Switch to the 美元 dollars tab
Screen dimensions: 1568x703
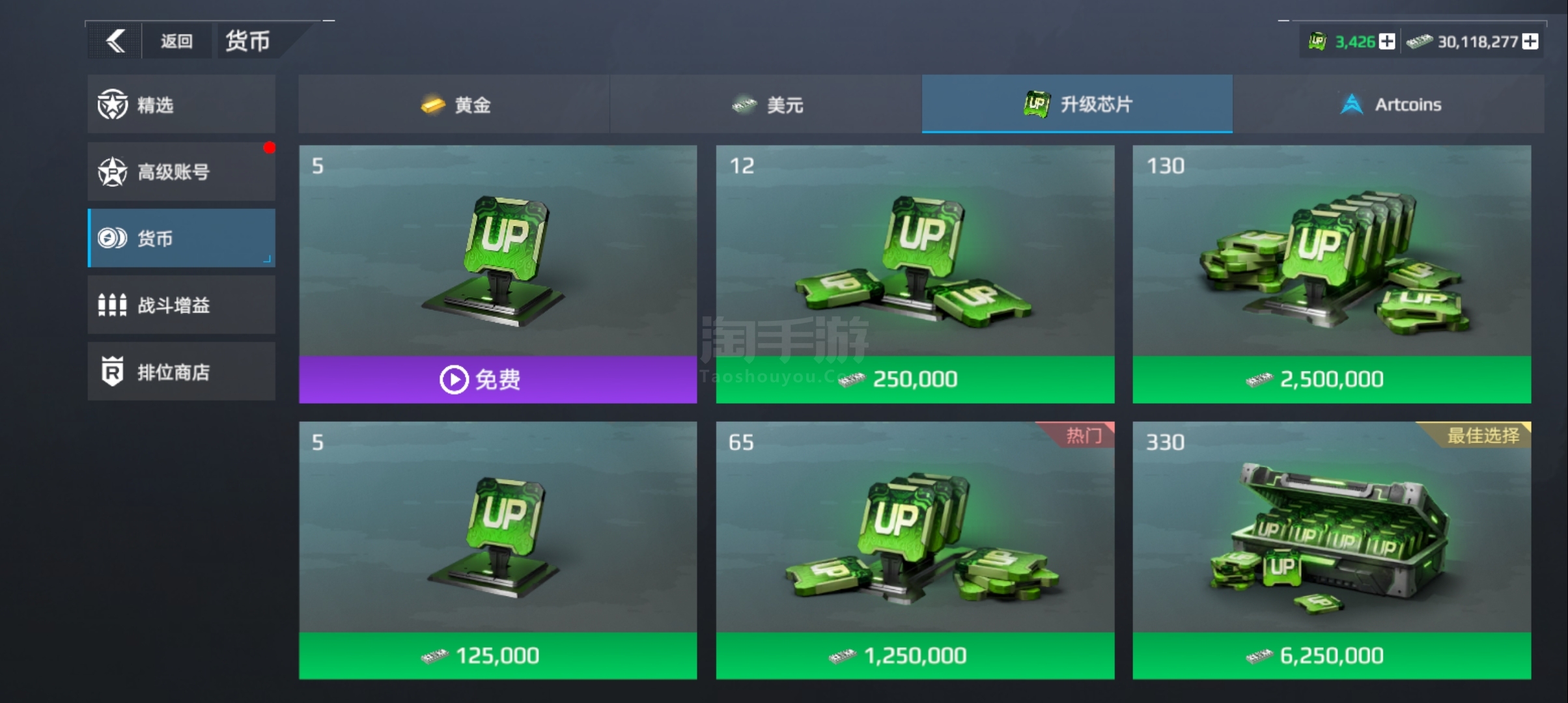766,104
